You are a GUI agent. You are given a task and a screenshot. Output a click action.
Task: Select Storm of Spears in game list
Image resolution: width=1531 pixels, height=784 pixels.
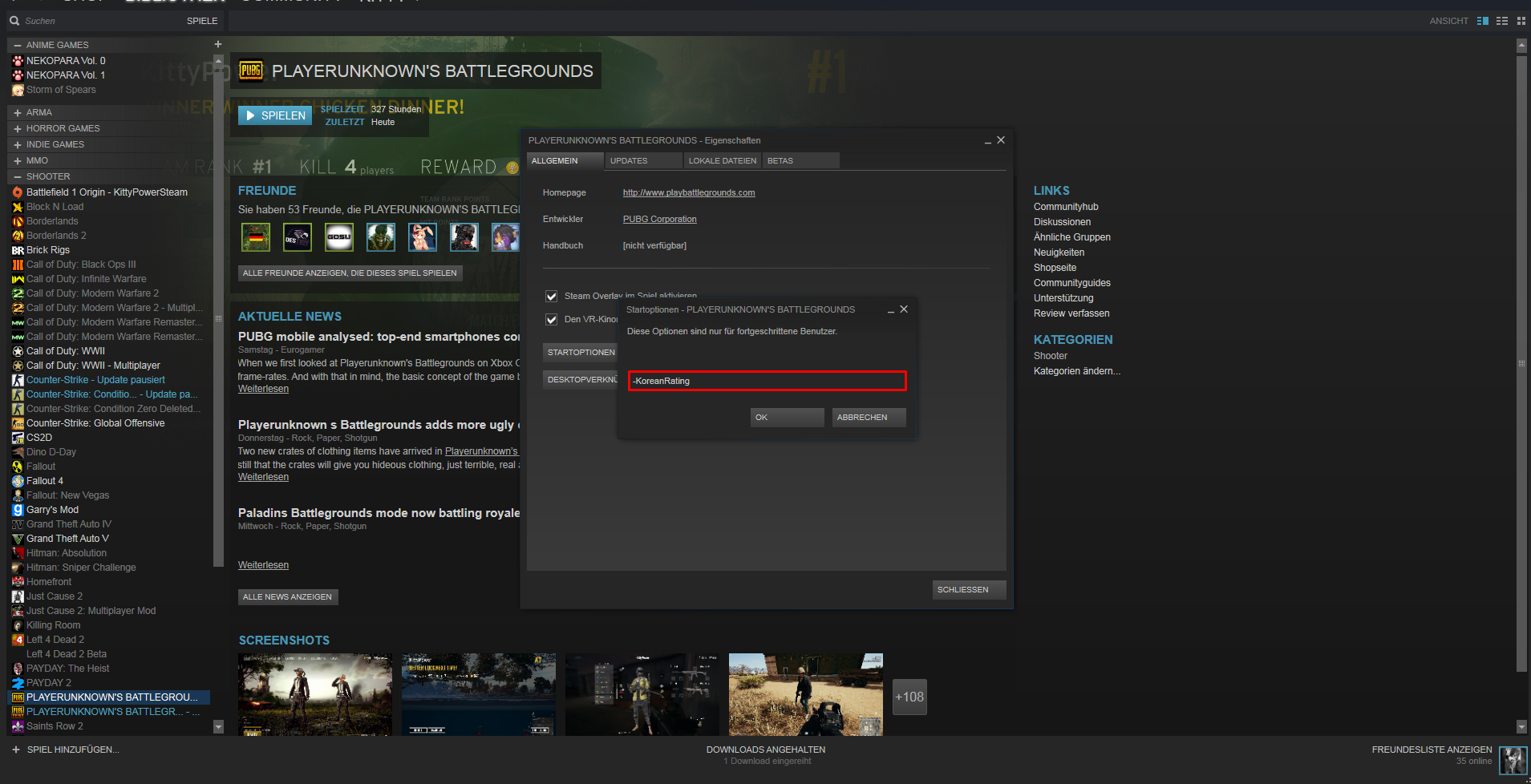[x=61, y=90]
